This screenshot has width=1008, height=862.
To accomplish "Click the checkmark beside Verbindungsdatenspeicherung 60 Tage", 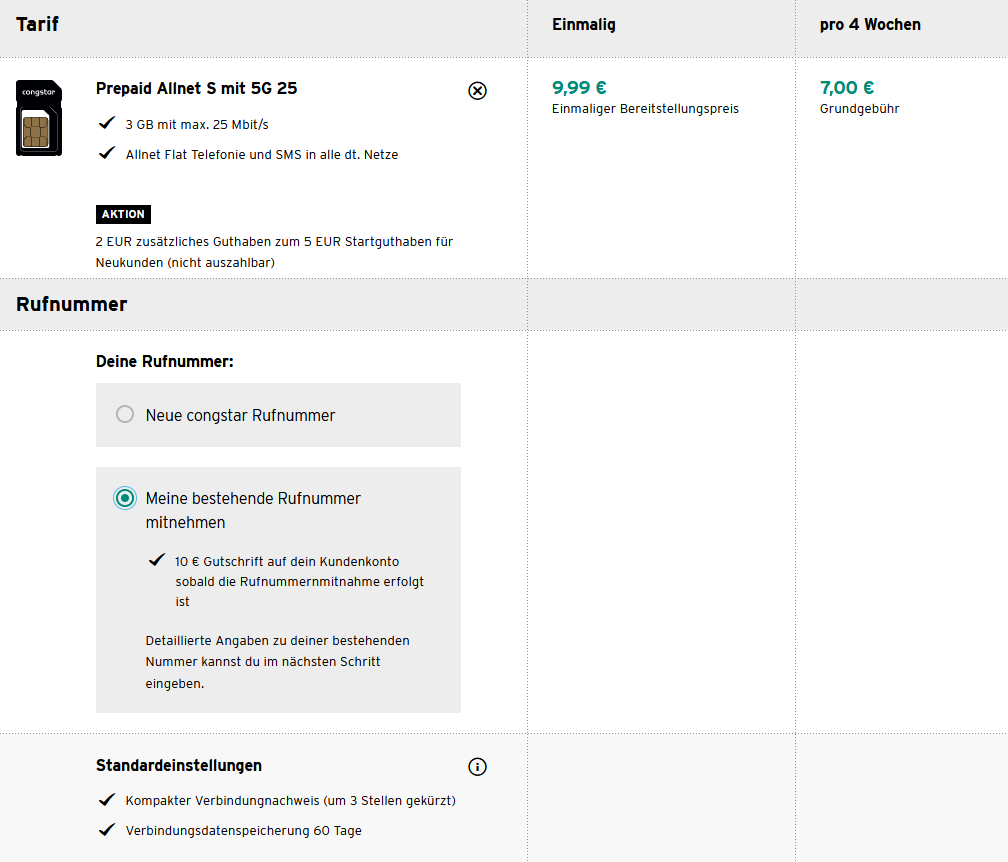I will [x=107, y=830].
